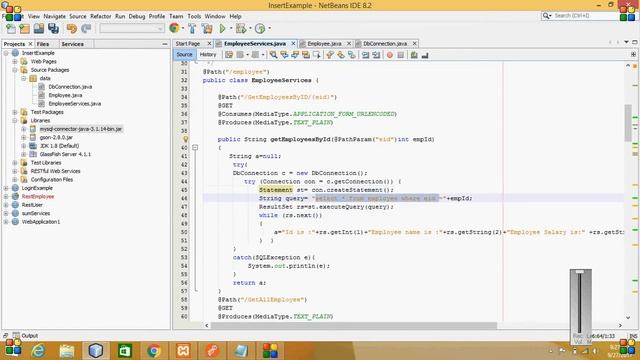Image resolution: width=640 pixels, height=360 pixels.
Task: Toggle Bookmark on current line
Action: point(351,55)
